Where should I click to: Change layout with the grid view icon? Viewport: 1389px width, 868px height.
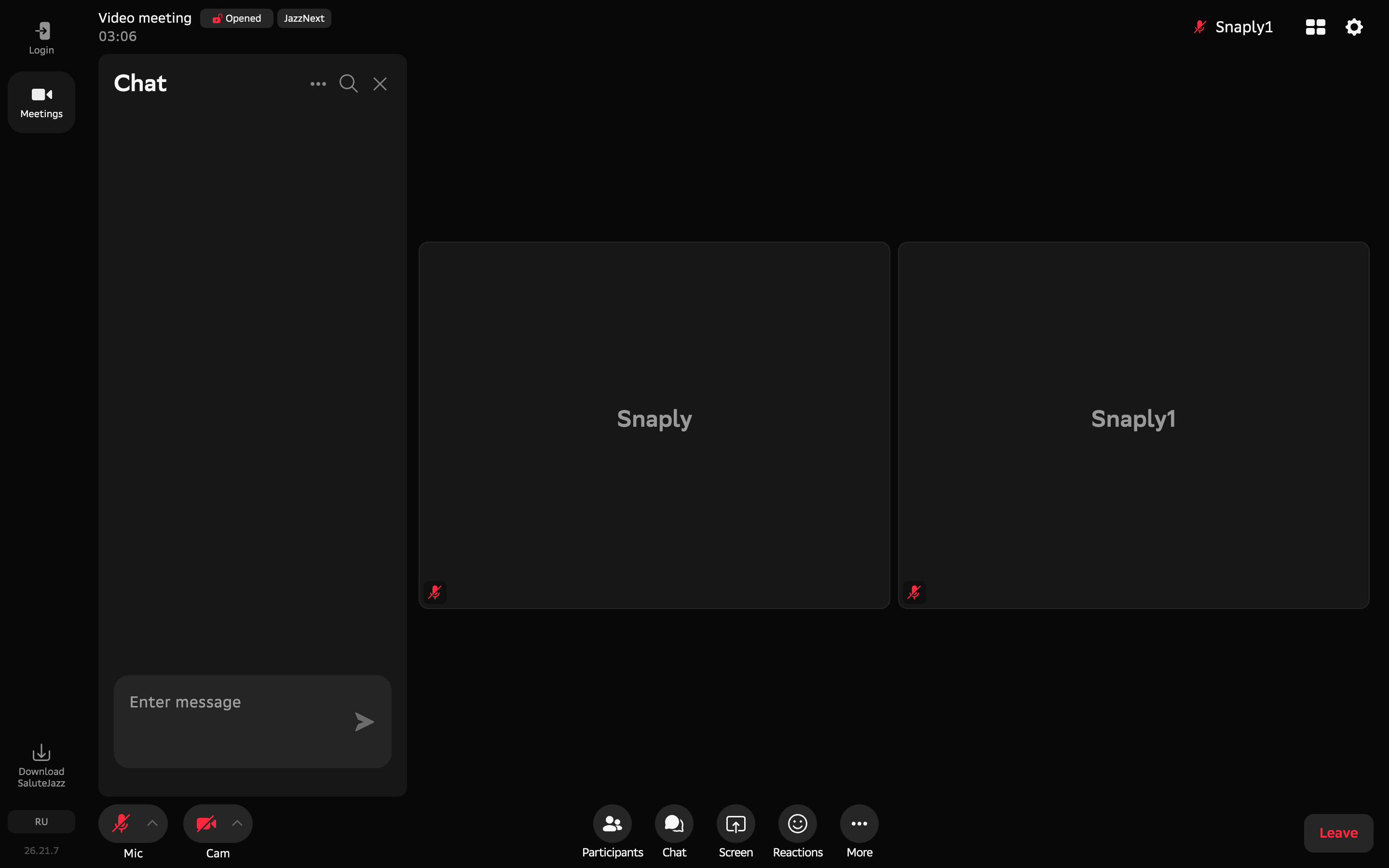tap(1315, 27)
